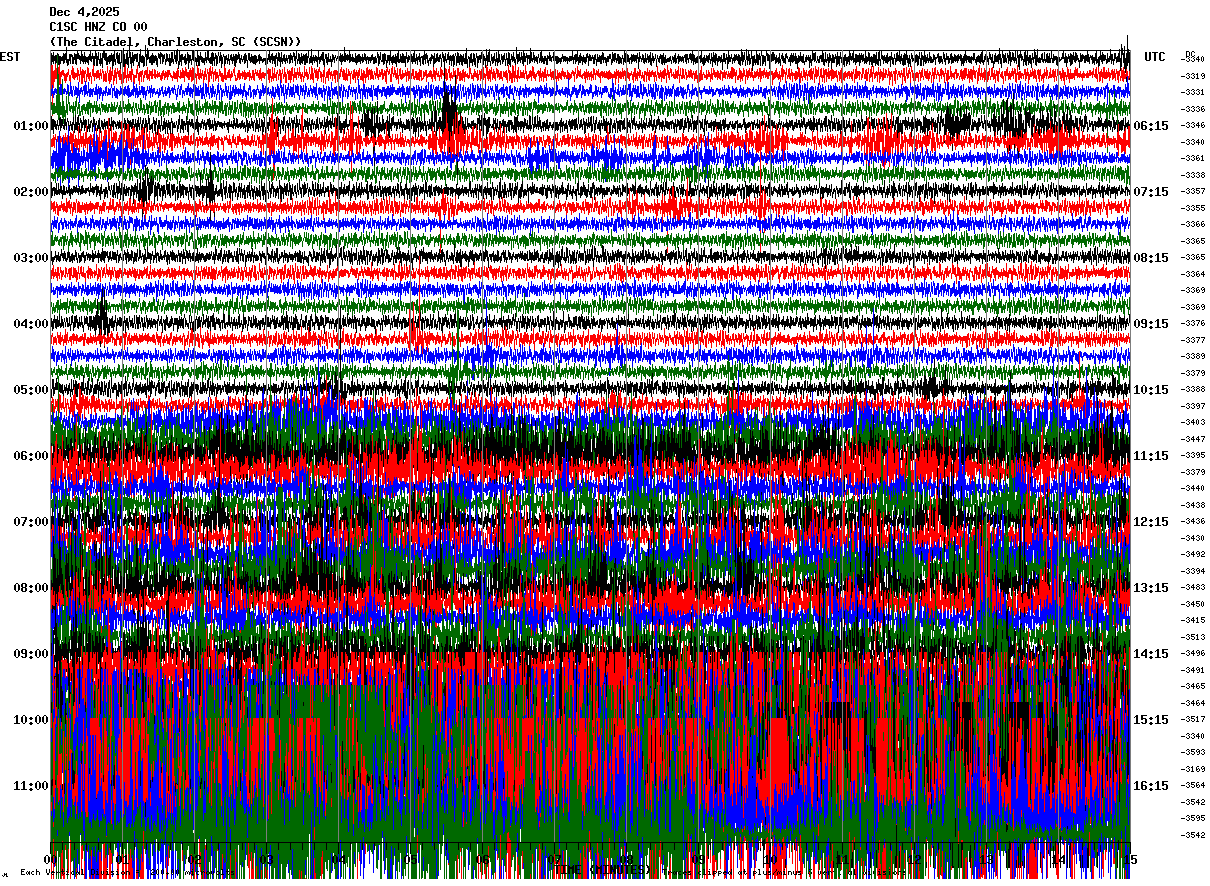Click the DC offset value -3447
This screenshot has width=1210, height=886.
(1194, 439)
